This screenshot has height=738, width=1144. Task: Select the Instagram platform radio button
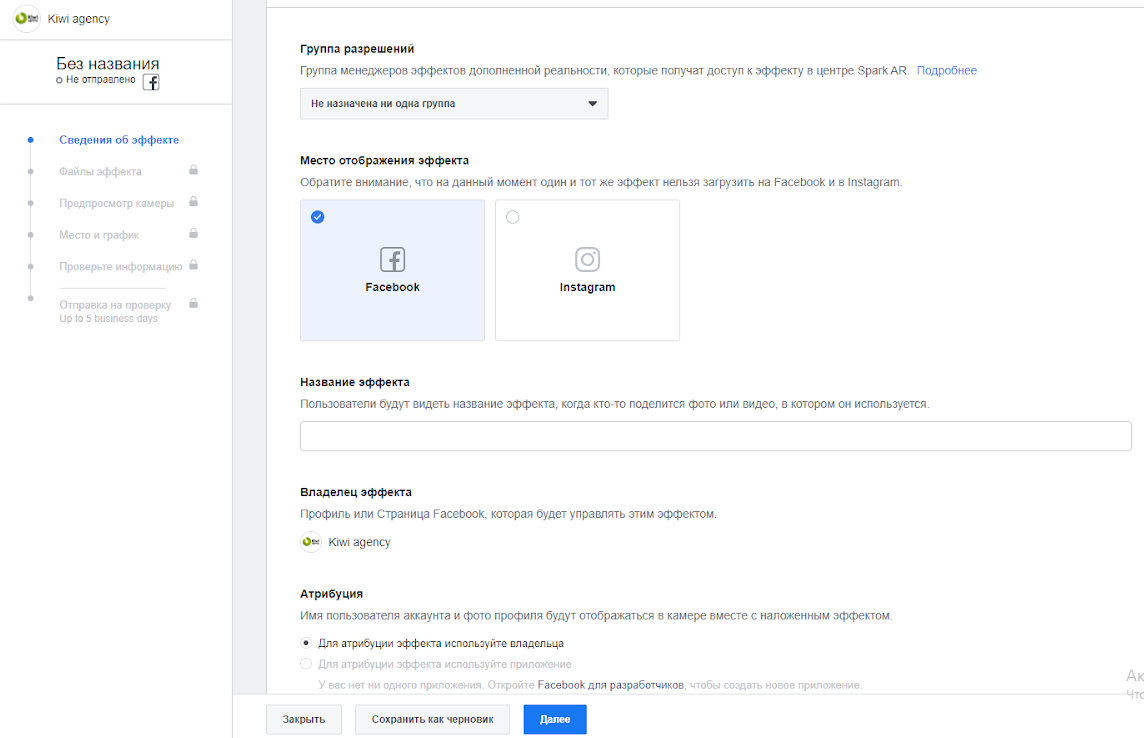pyautogui.click(x=513, y=217)
